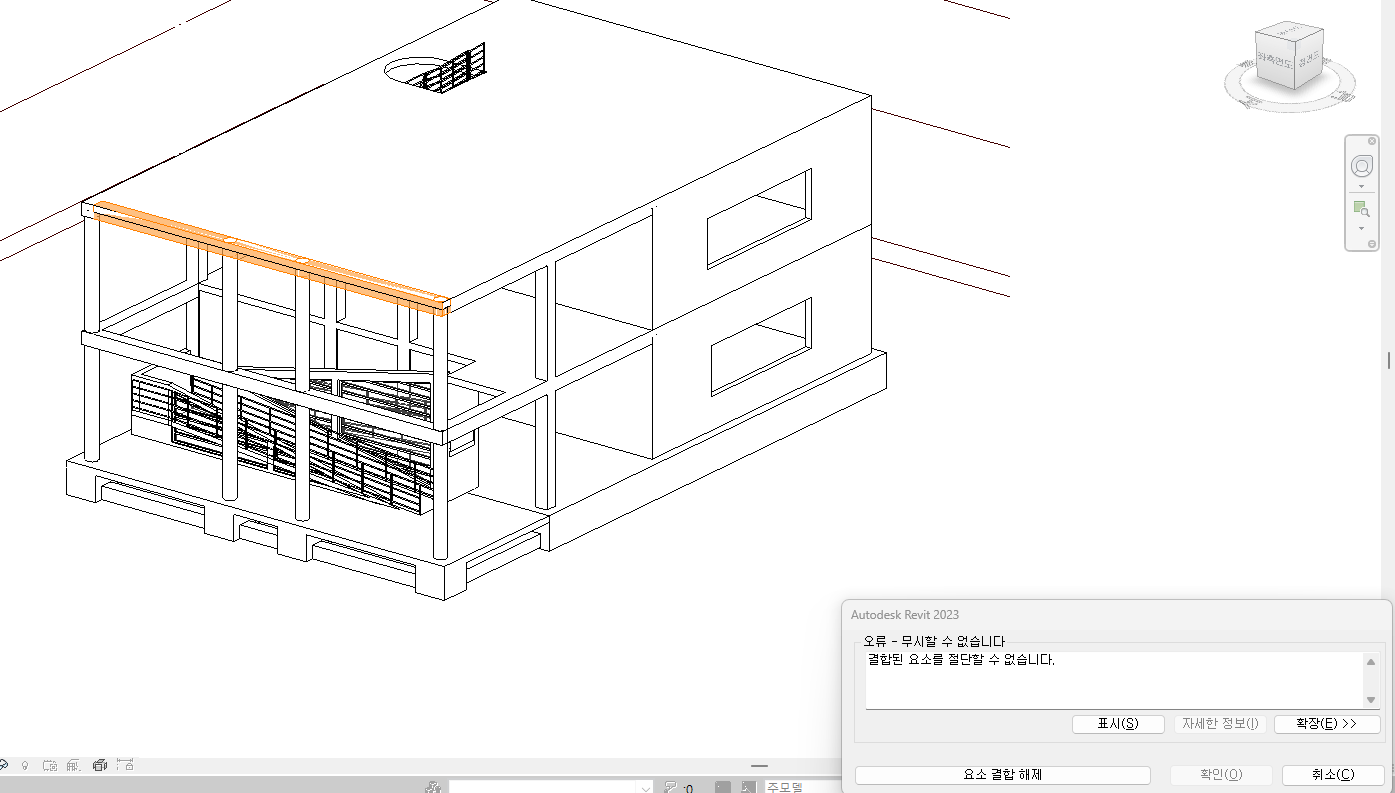Activate the Zoom Region tool
Viewport: 1395px width, 793px height.
[x=1361, y=209]
